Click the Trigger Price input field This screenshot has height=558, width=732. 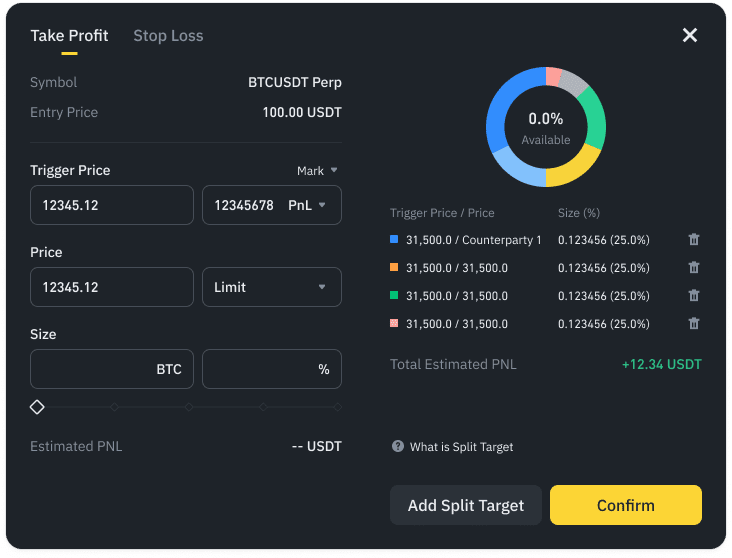(112, 205)
